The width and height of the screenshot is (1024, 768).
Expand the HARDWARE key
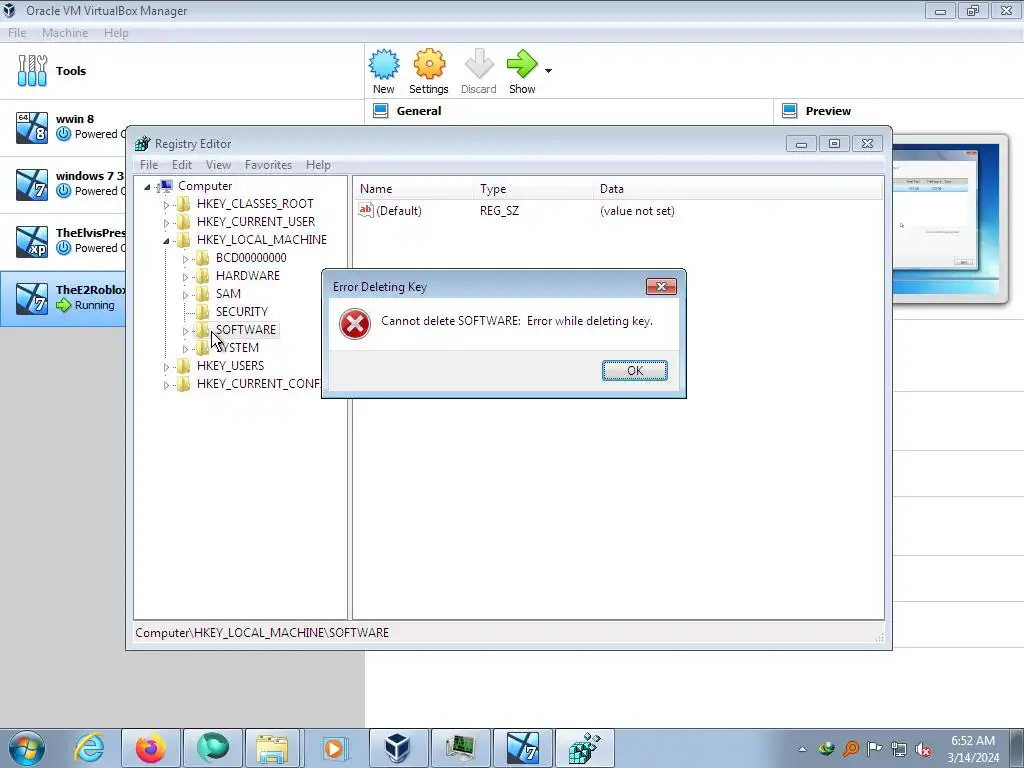(x=185, y=277)
